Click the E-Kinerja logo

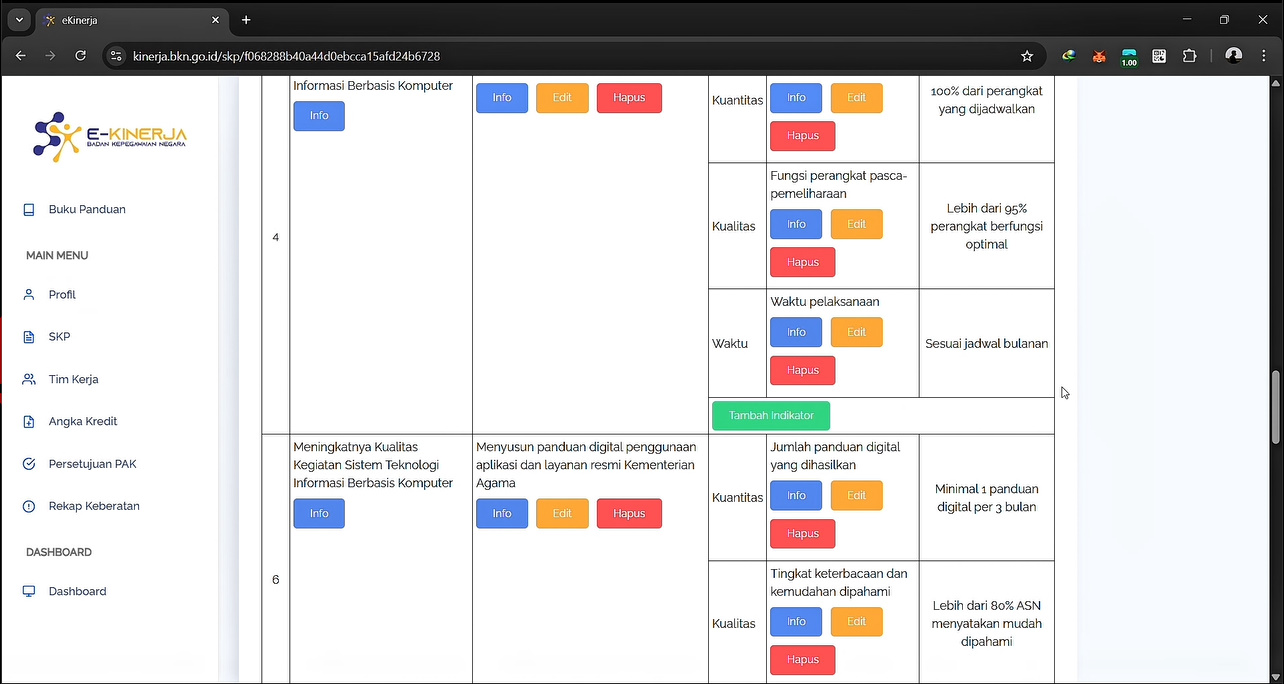pyautogui.click(x=110, y=137)
